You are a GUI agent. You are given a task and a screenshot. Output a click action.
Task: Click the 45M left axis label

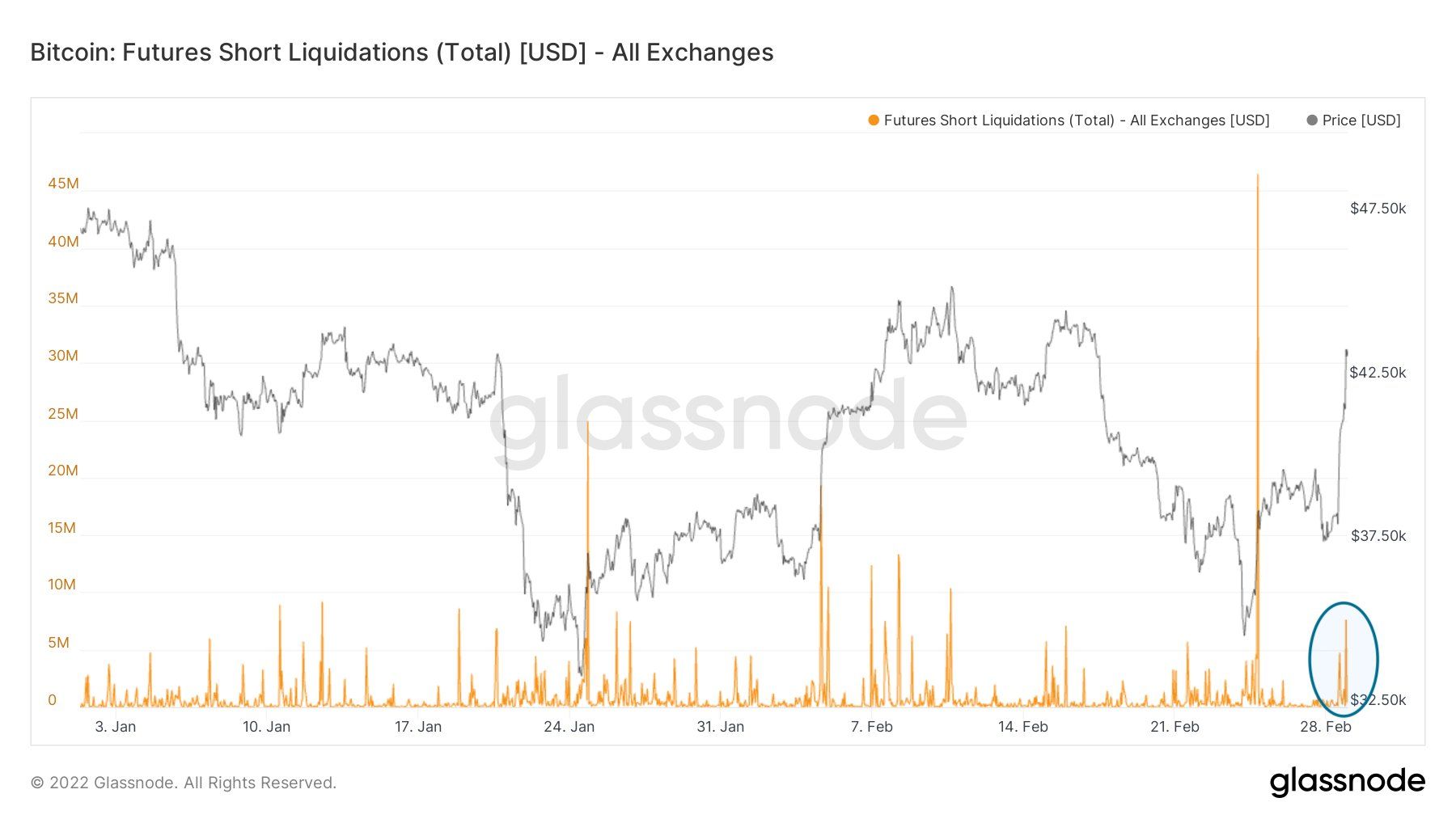63,184
